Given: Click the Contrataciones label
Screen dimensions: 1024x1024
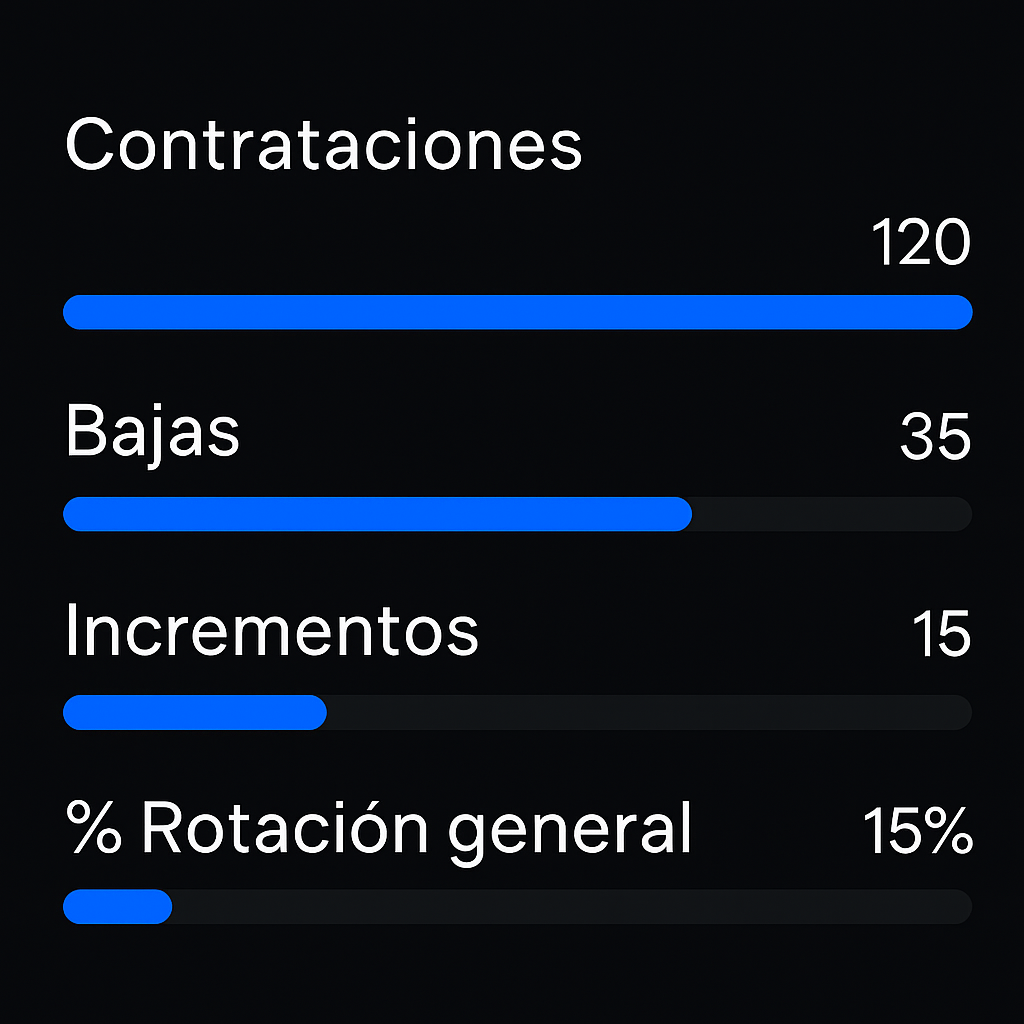Looking at the screenshot, I should 323,145.
